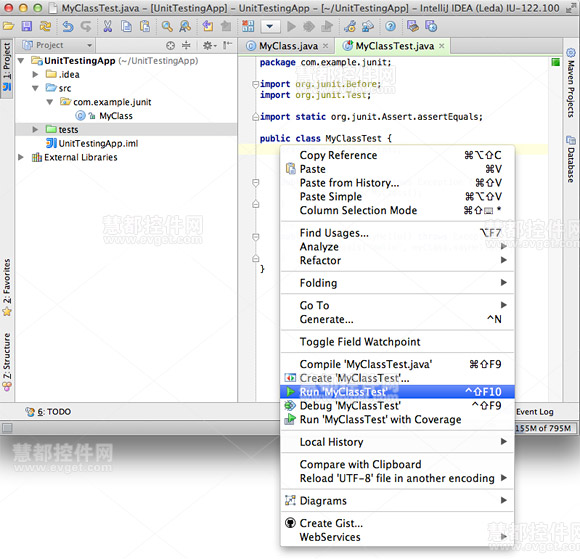Choose Run 'MyClassTest' with Coverage

tap(397, 420)
